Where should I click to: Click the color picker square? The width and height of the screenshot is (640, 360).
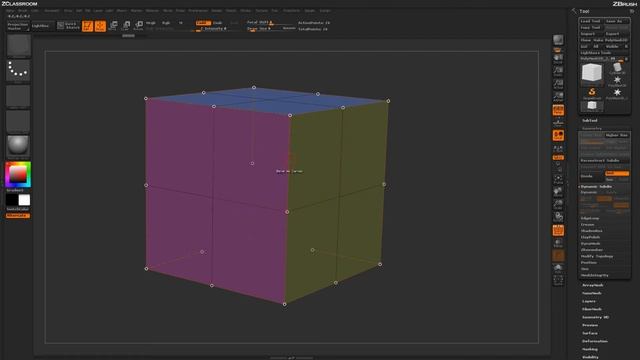click(18, 175)
